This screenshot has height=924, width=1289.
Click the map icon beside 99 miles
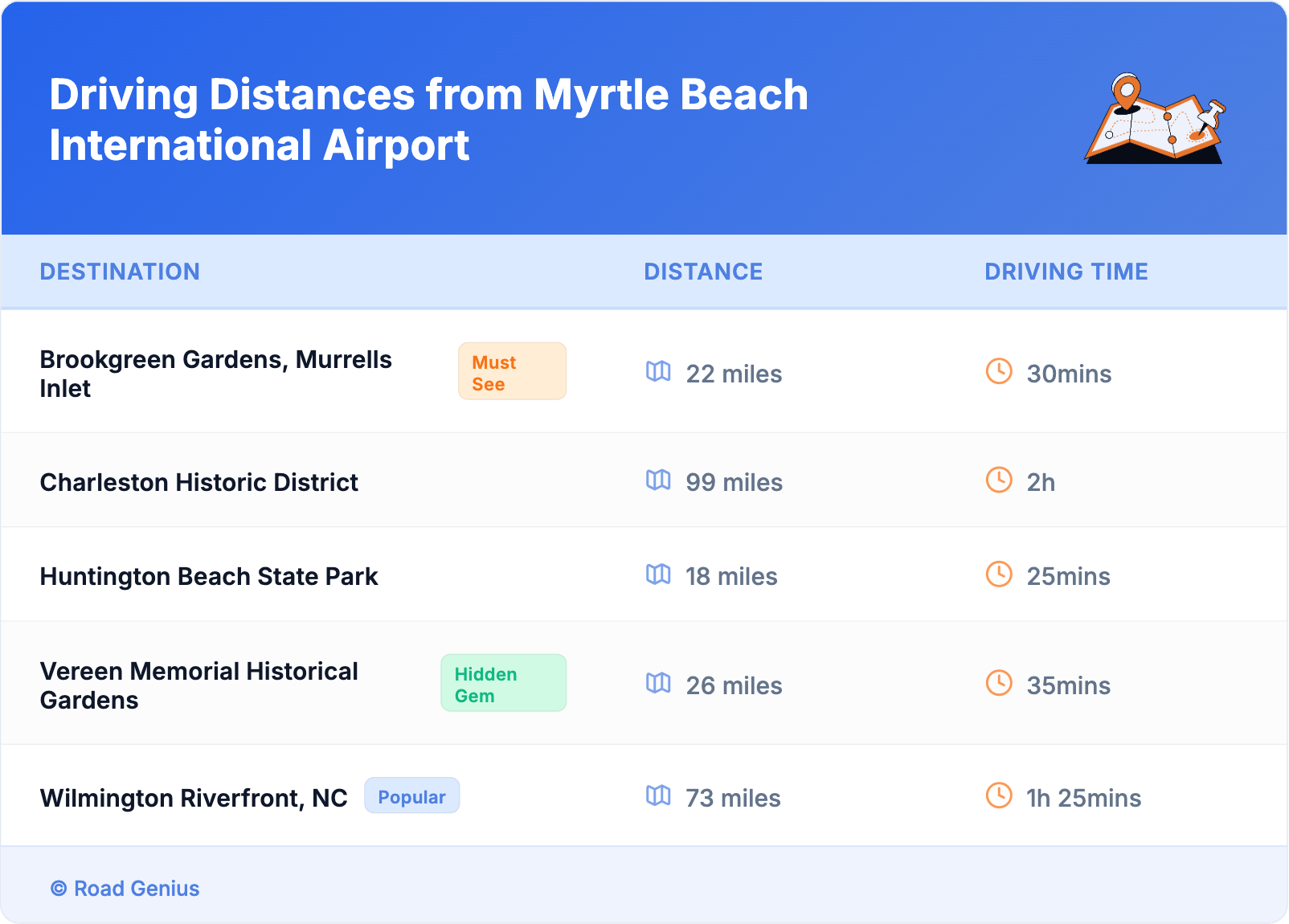coord(658,480)
